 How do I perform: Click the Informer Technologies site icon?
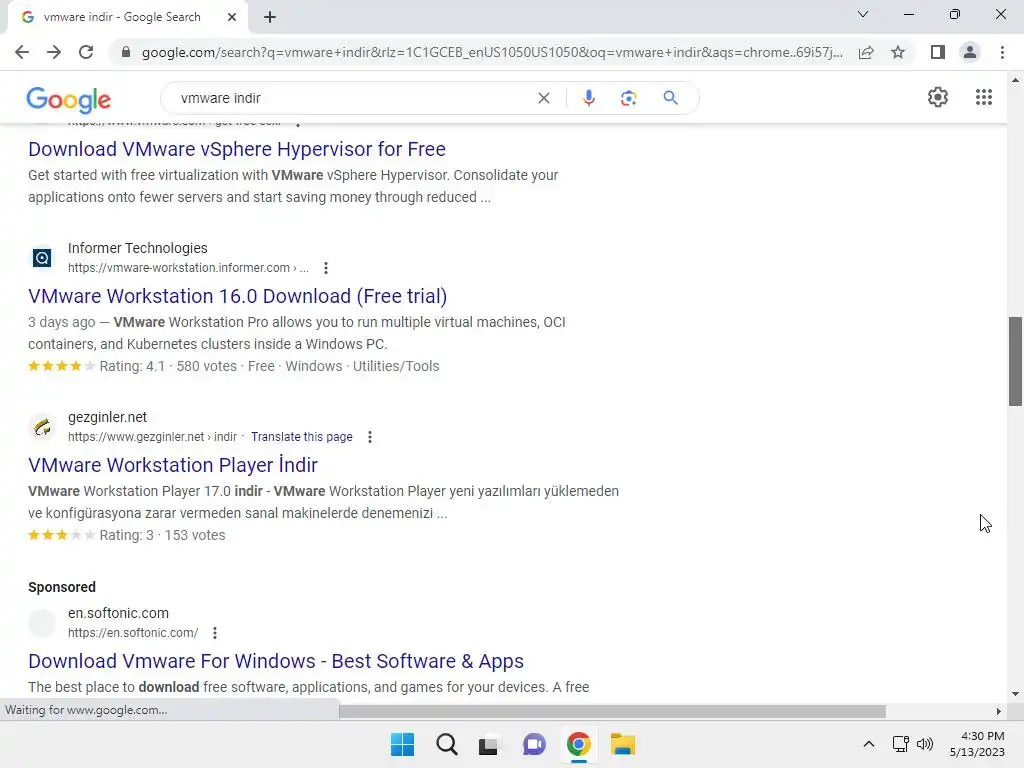tap(42, 258)
